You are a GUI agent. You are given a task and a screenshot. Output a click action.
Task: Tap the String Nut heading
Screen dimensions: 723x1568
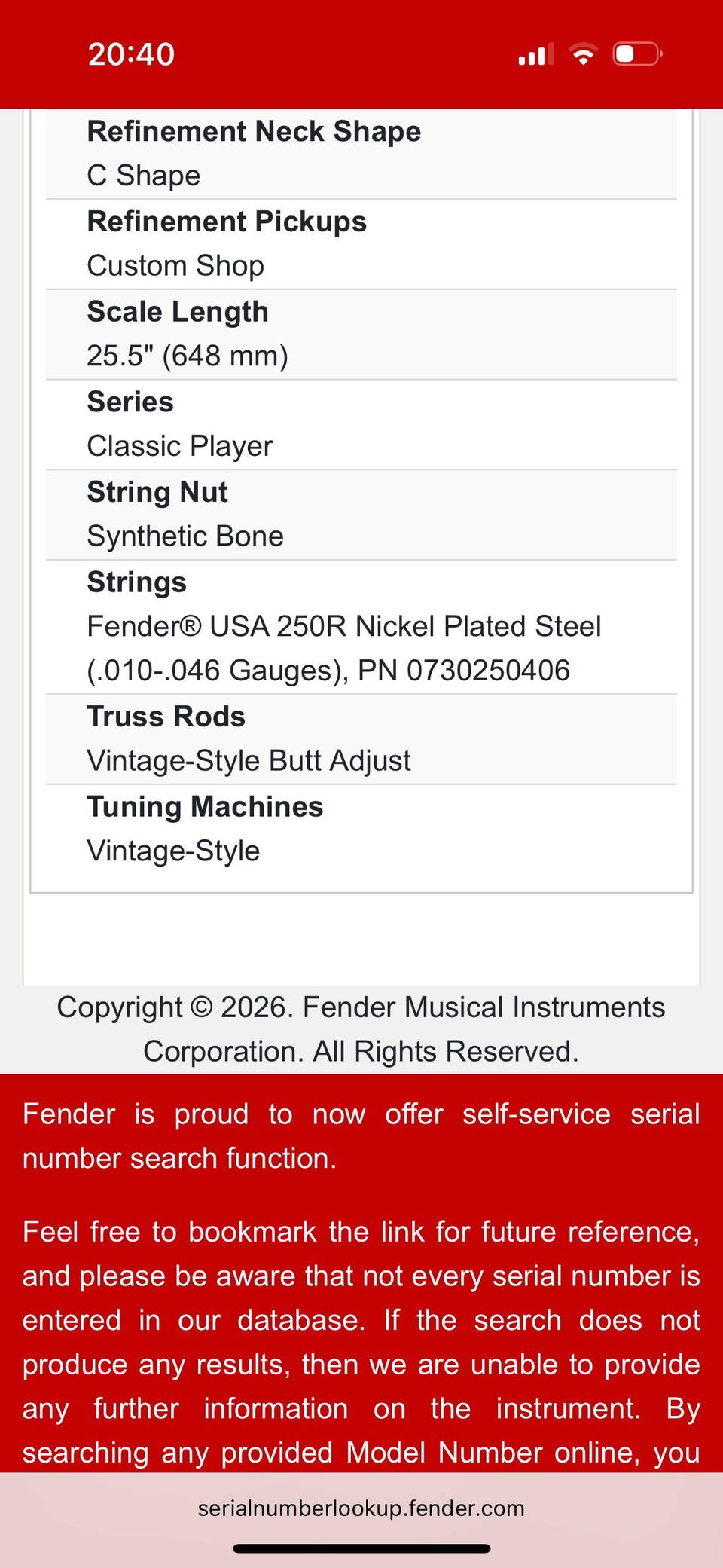pos(157,492)
